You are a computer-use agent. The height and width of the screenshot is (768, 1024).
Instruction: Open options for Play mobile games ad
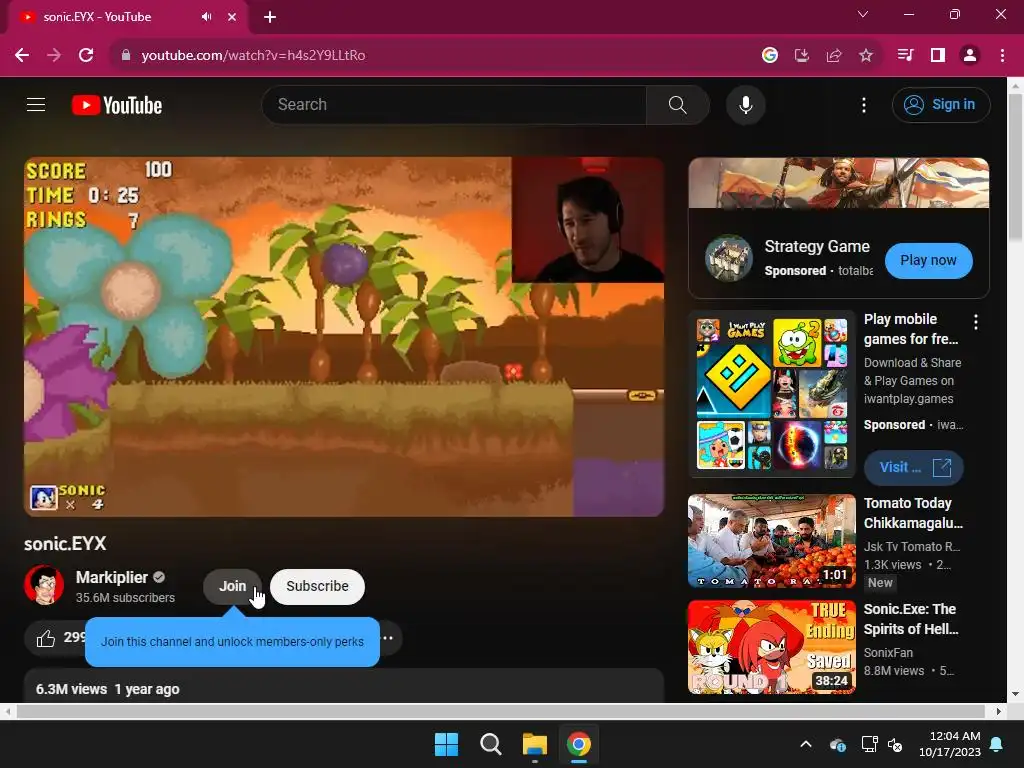pyautogui.click(x=976, y=321)
